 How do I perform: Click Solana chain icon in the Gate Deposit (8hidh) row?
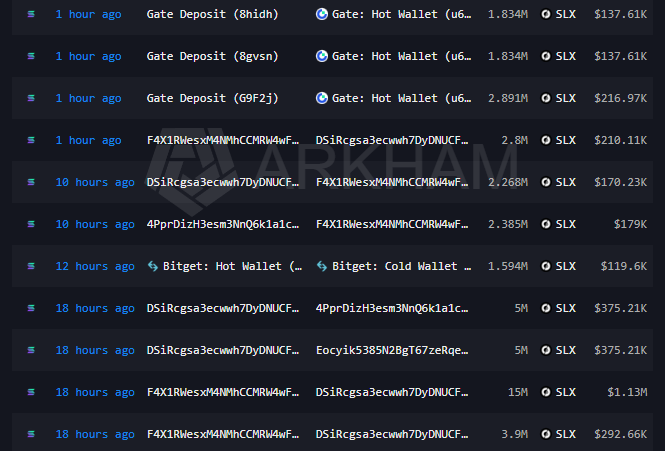tap(31, 14)
